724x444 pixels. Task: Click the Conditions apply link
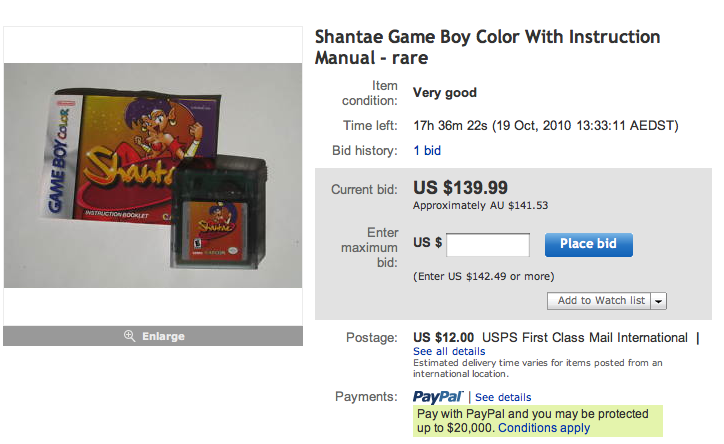click(x=544, y=428)
